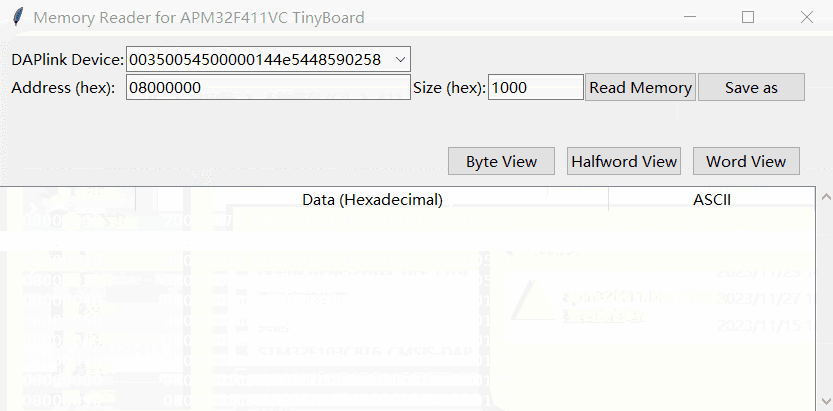This screenshot has width=833, height=411.
Task: Switch to Word View
Action: (746, 161)
